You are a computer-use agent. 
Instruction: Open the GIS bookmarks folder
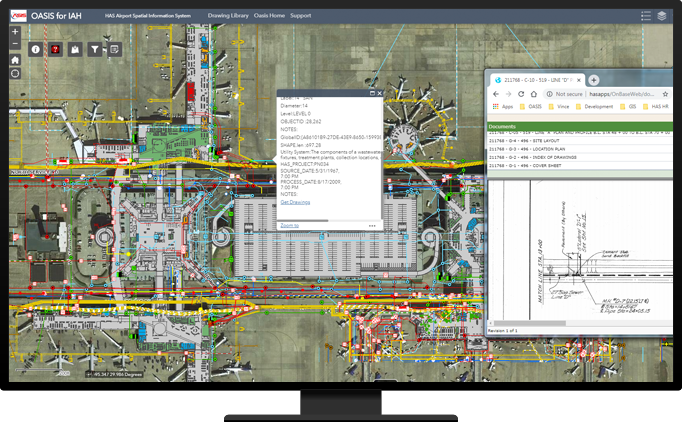tap(628, 107)
